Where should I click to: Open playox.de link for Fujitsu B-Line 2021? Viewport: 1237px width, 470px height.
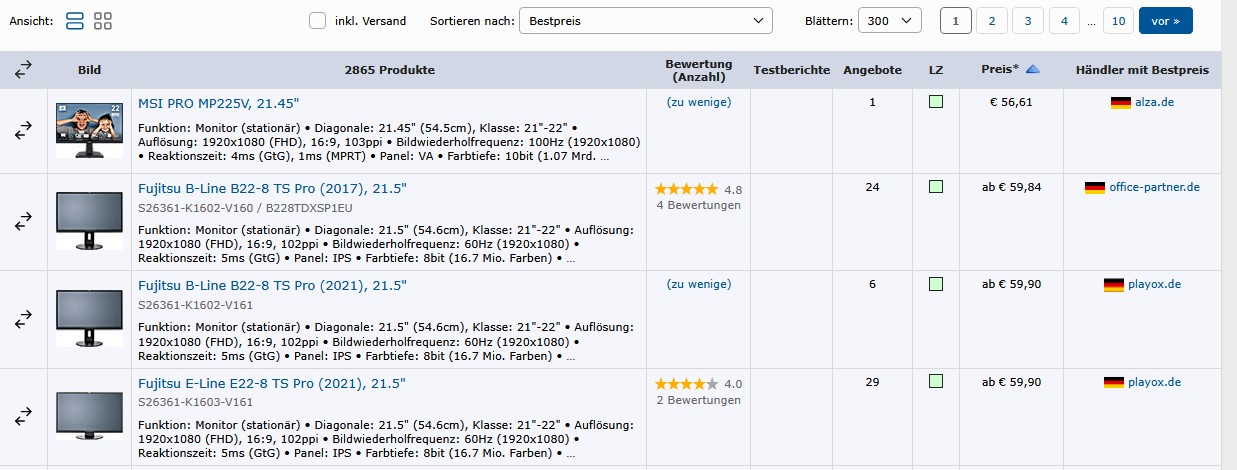1154,284
